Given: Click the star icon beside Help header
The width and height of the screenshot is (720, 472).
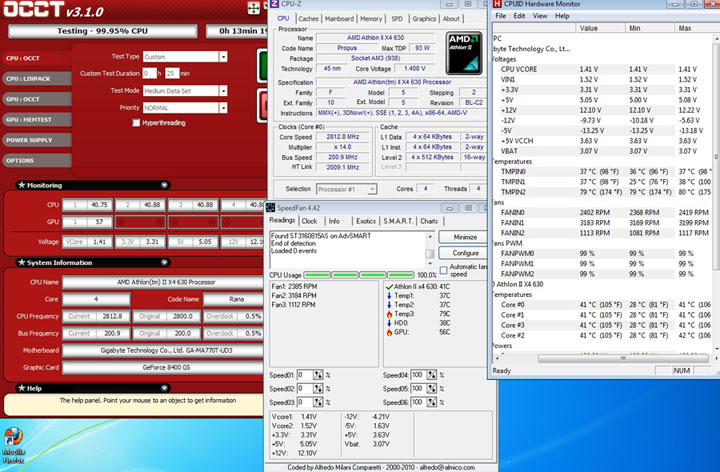Looking at the screenshot, I should 22,388.
